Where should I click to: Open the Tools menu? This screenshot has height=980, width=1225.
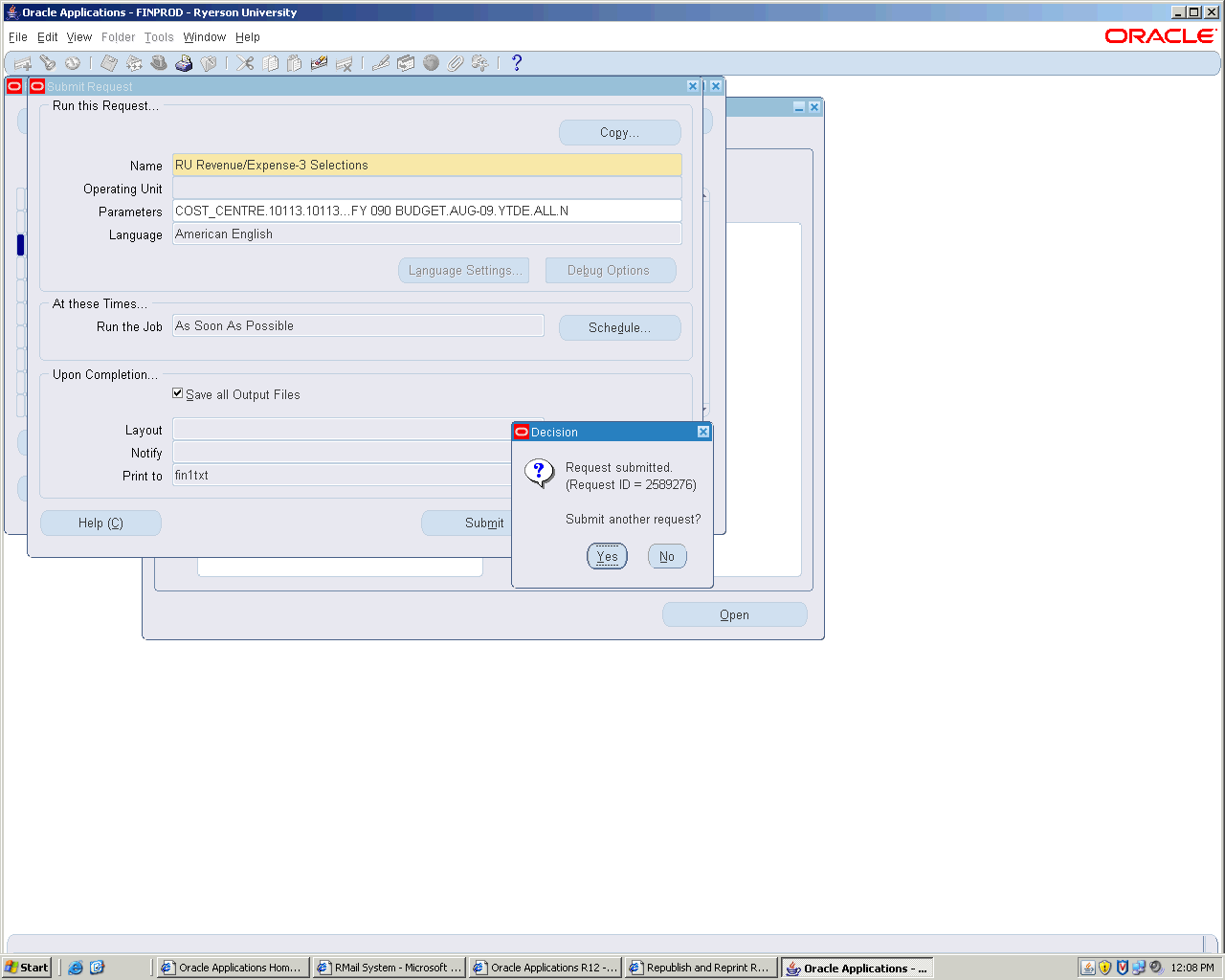click(159, 37)
